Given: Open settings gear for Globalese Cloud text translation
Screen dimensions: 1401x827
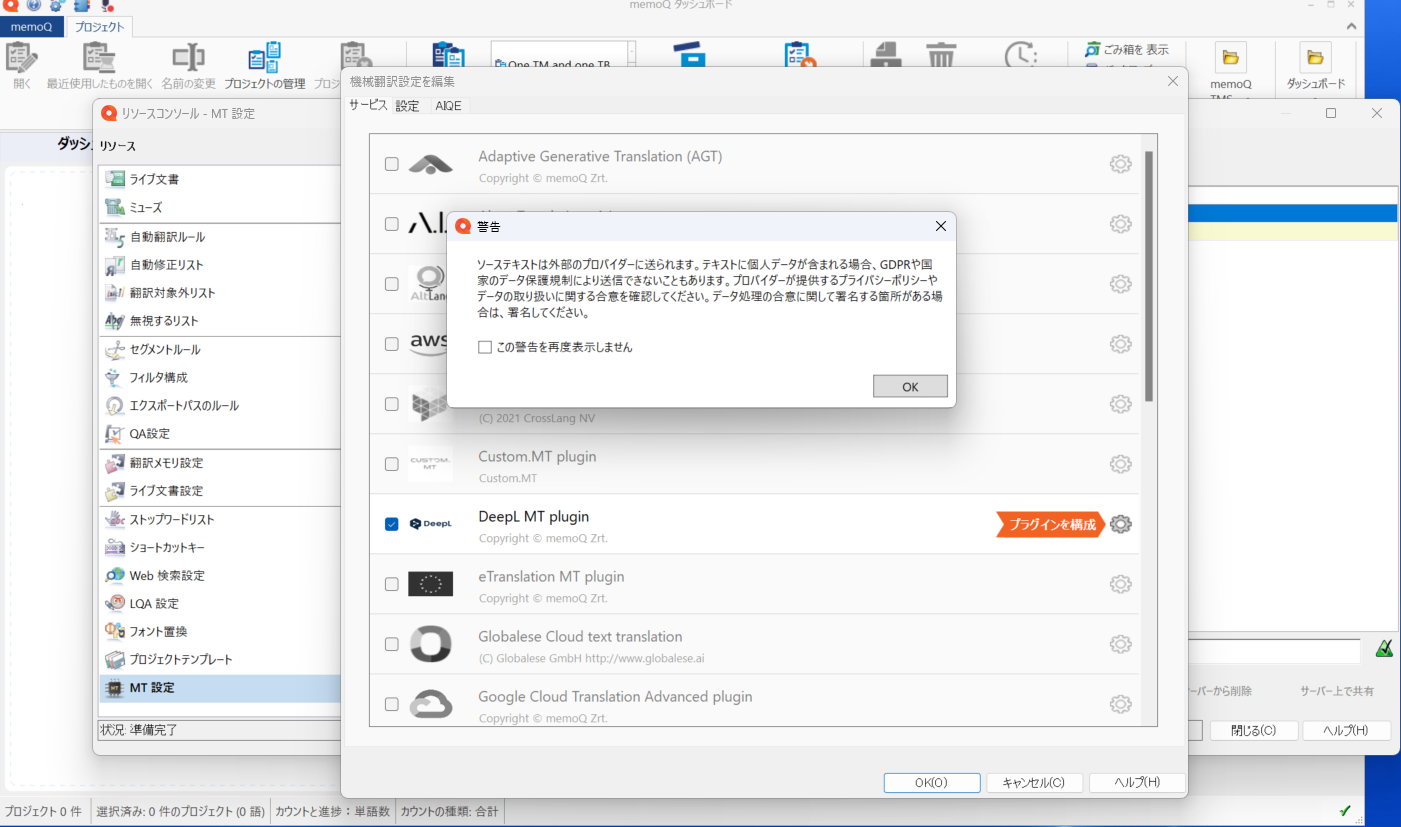Looking at the screenshot, I should click(x=1120, y=644).
